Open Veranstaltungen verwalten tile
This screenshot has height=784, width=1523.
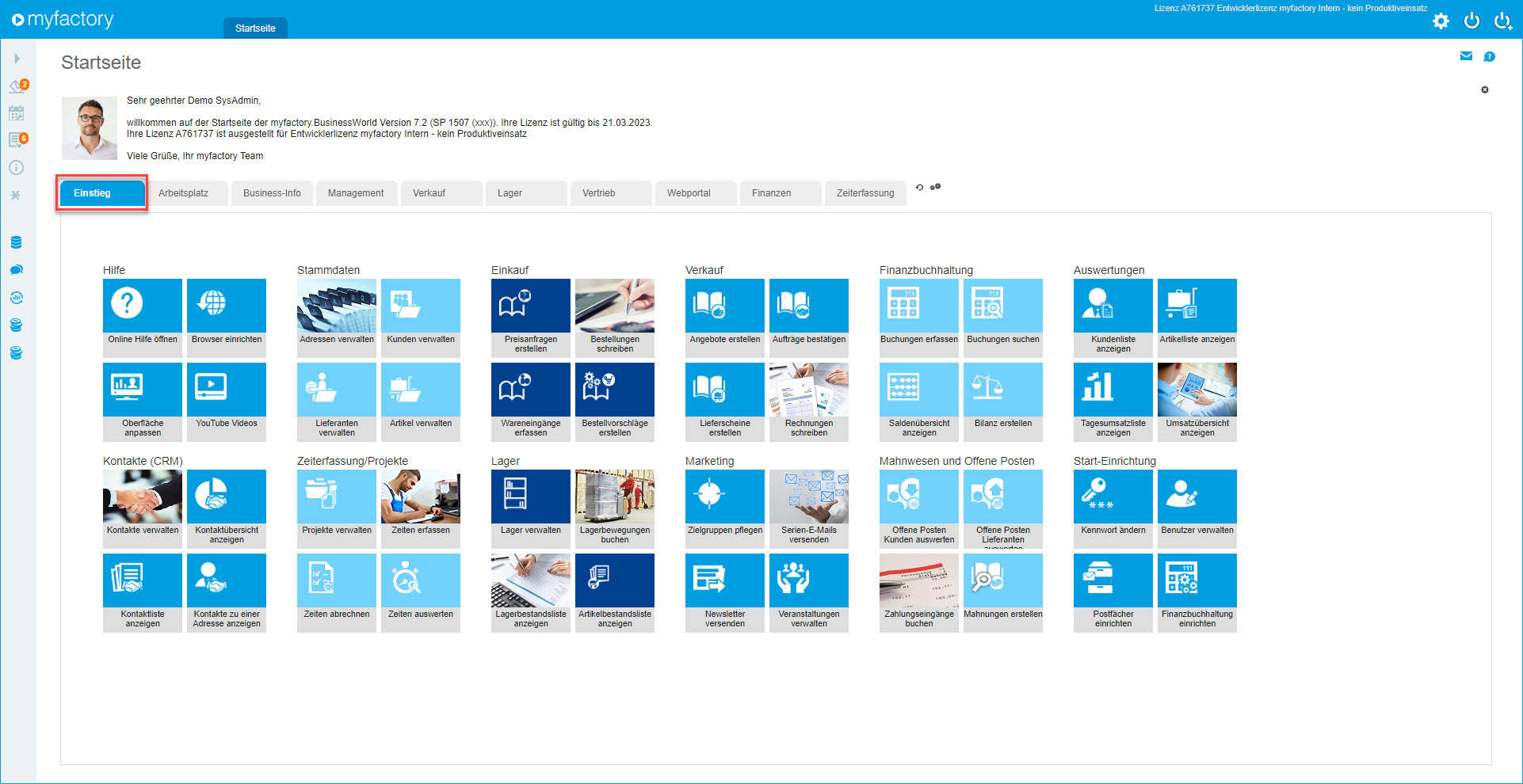pos(809,592)
